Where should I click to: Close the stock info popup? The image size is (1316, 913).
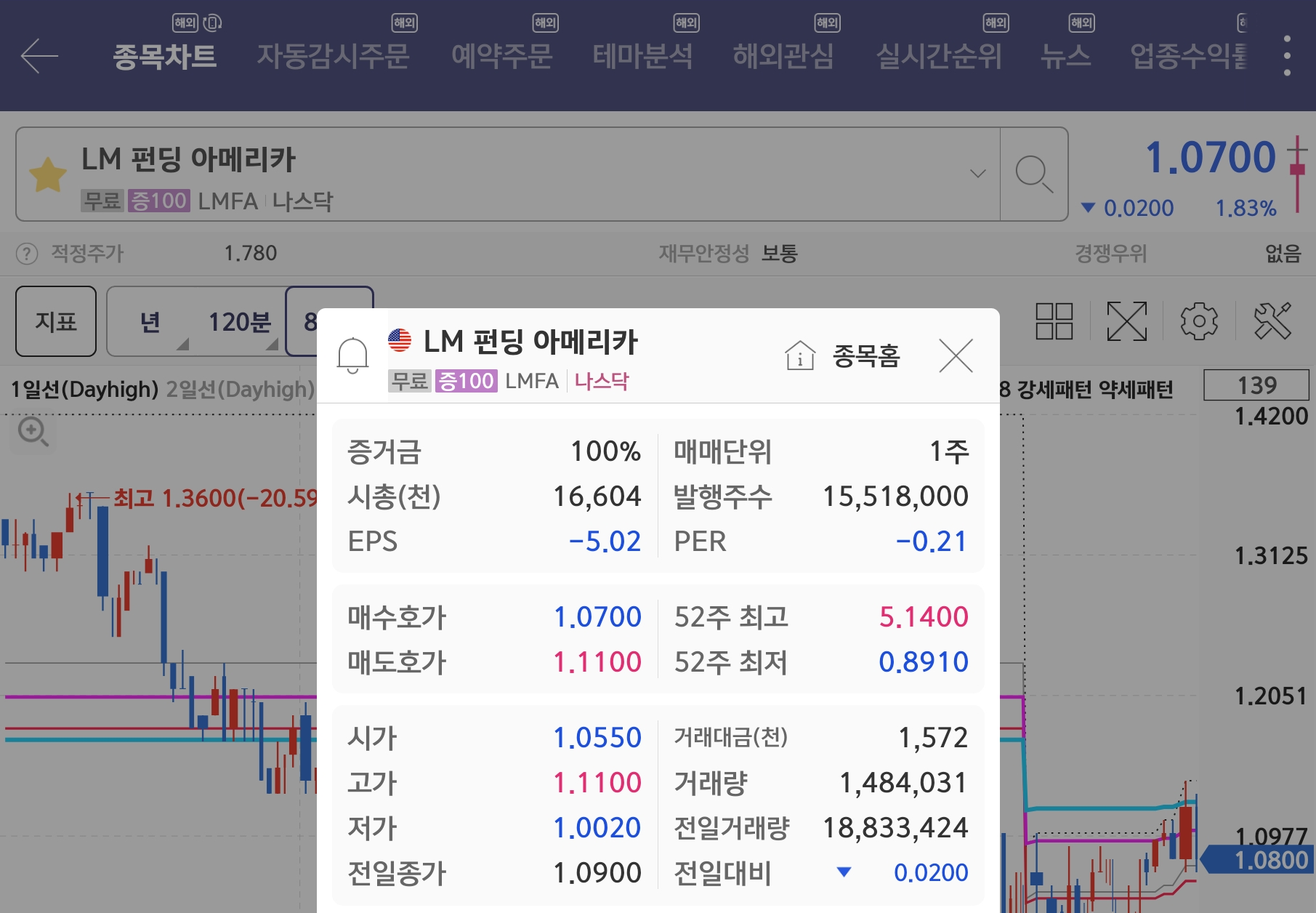pyautogui.click(x=956, y=355)
